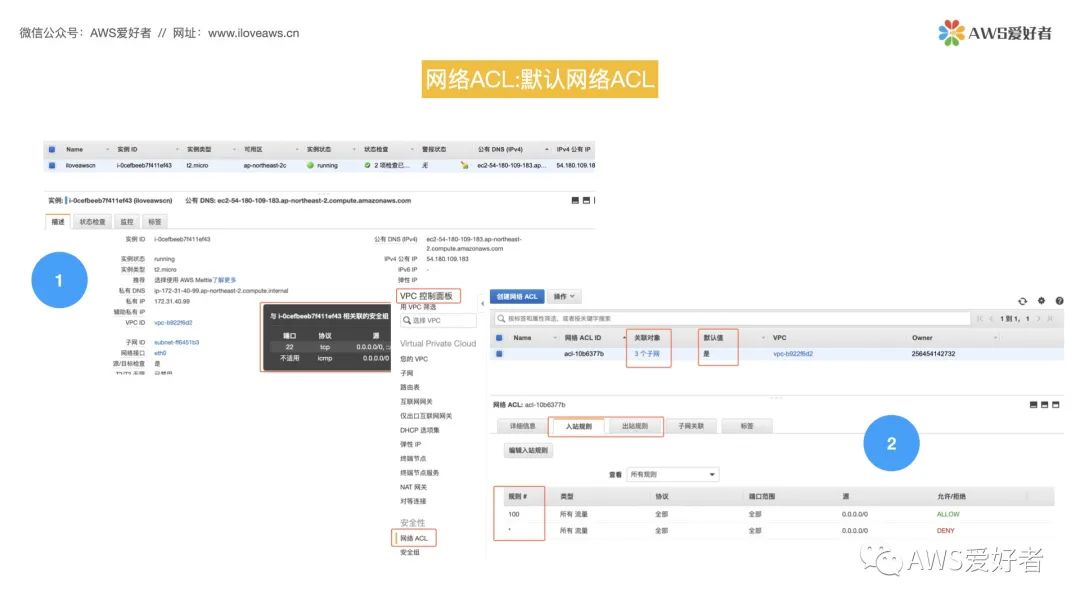Image resolution: width=1080 pixels, height=608 pixels.
Task: Open the 出站规则 tab
Action: click(634, 426)
